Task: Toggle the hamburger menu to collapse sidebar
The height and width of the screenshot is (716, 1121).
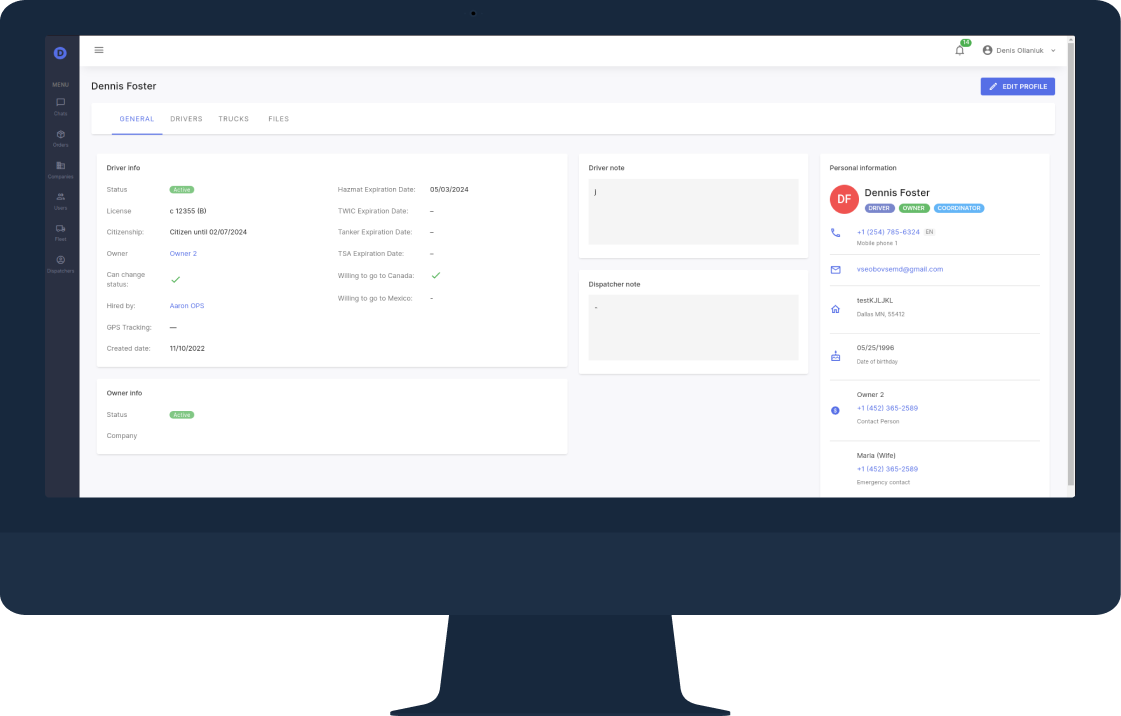Action: point(99,50)
